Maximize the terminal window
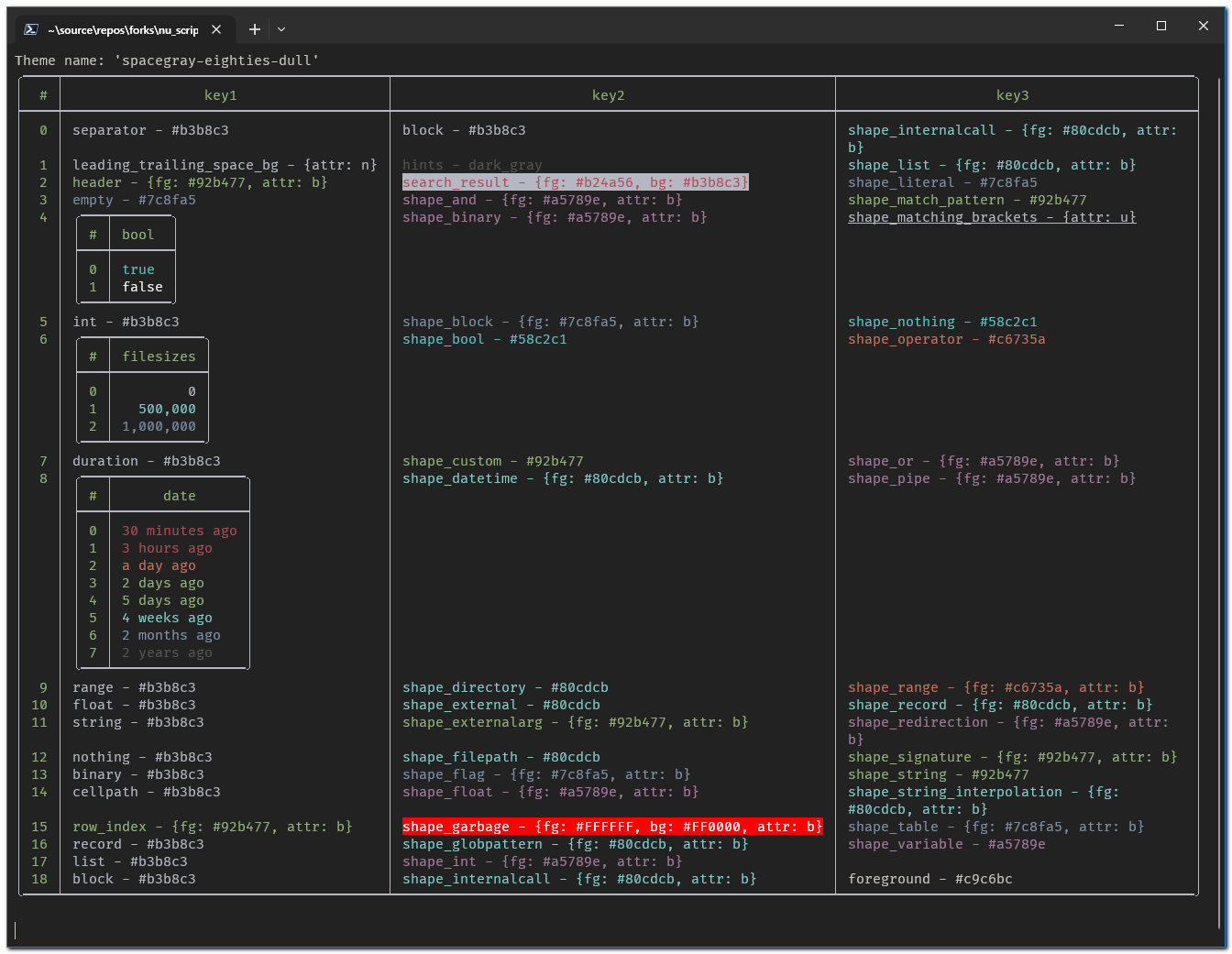The width and height of the screenshot is (1232, 954). pos(1161,26)
